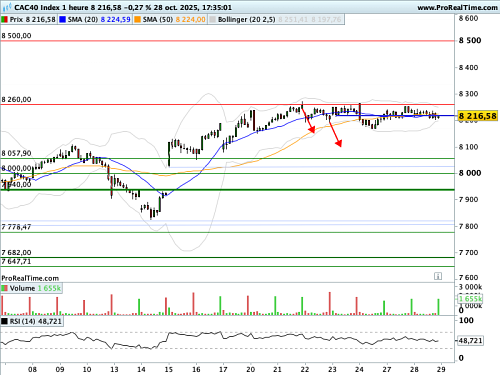500x375 pixels.
Task: Select the Prix 8 216,58 legend entry
Action: [33, 20]
